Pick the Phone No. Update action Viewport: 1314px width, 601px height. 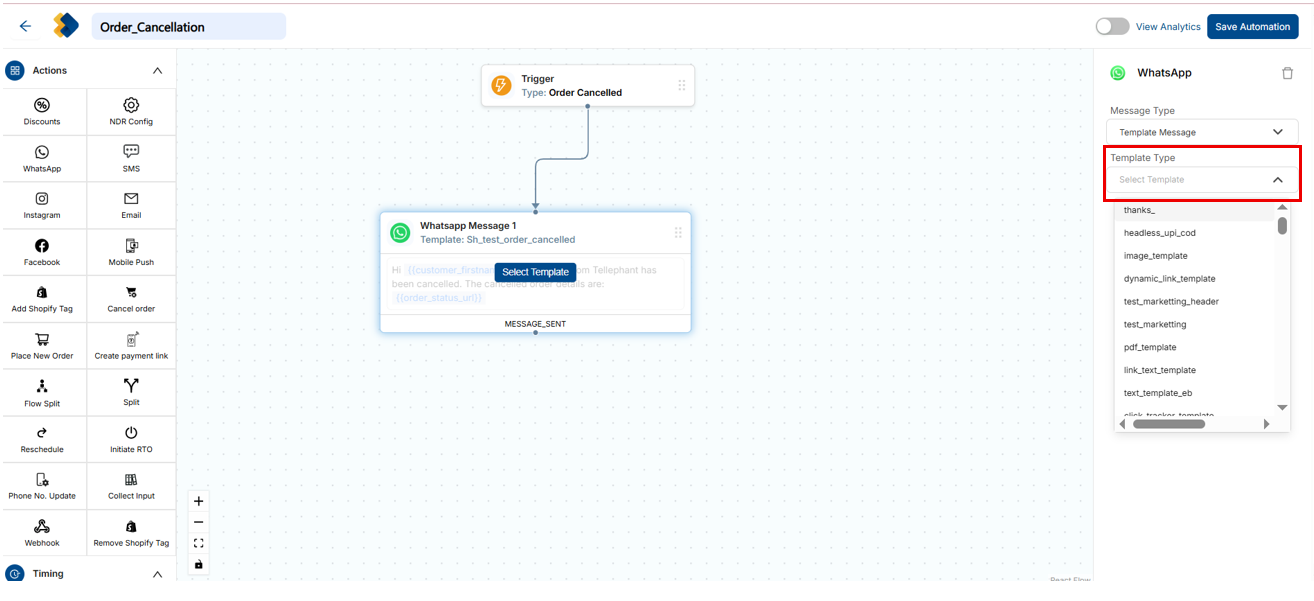point(42,487)
